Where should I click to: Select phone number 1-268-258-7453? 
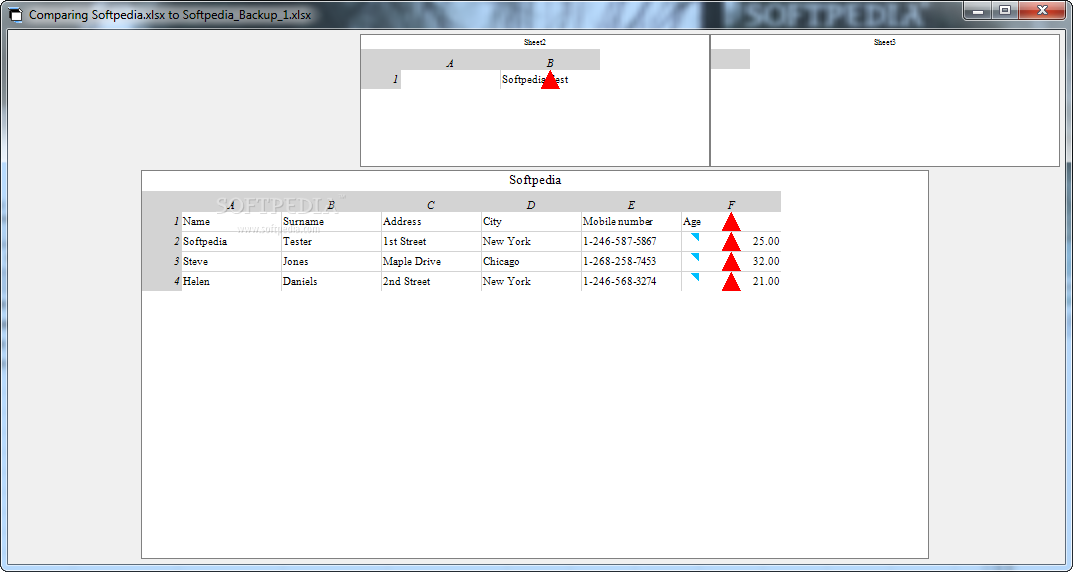point(631,261)
